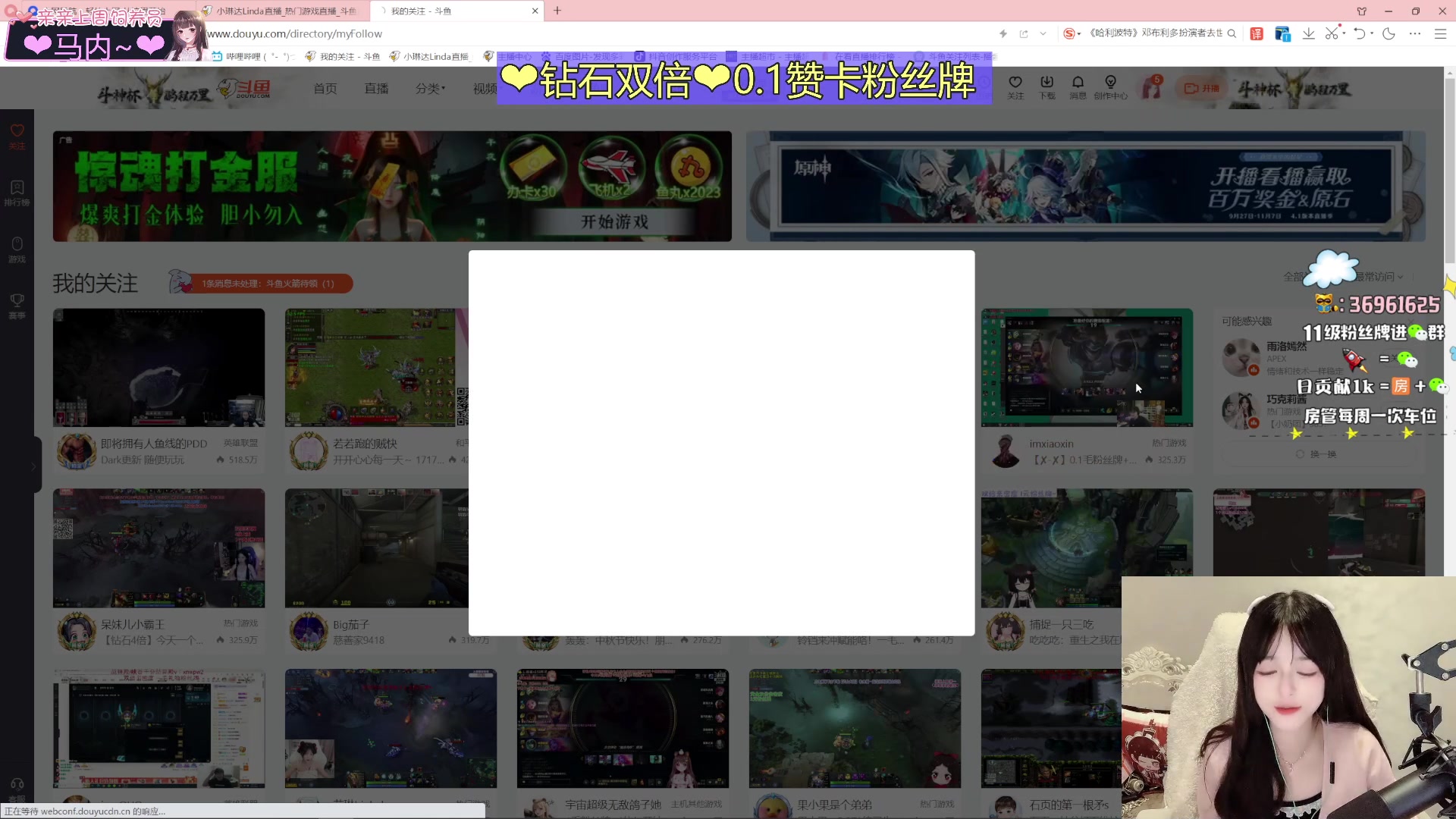
Task: Go to 首页 in Douyu navigation
Action: click(325, 89)
